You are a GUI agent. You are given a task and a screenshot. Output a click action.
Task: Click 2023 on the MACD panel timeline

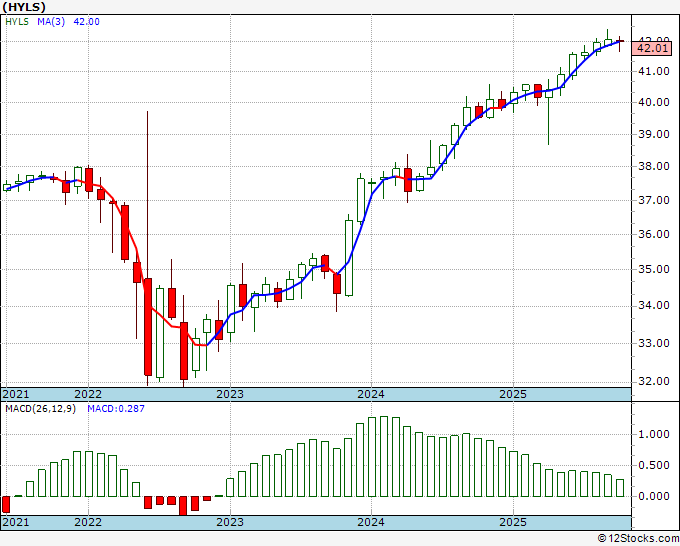pos(230,522)
